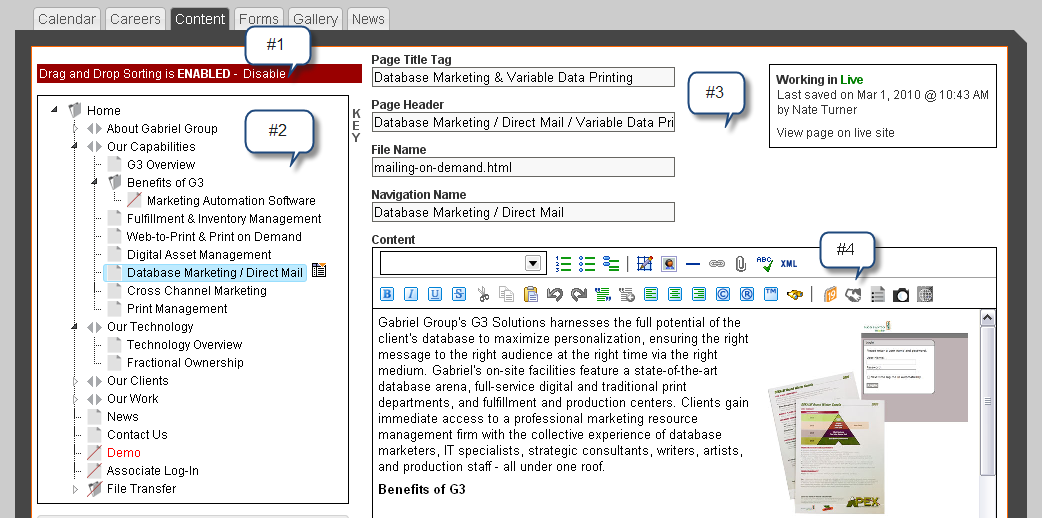Select Cross Channel Marketing page
This screenshot has width=1042, height=518.
(197, 291)
